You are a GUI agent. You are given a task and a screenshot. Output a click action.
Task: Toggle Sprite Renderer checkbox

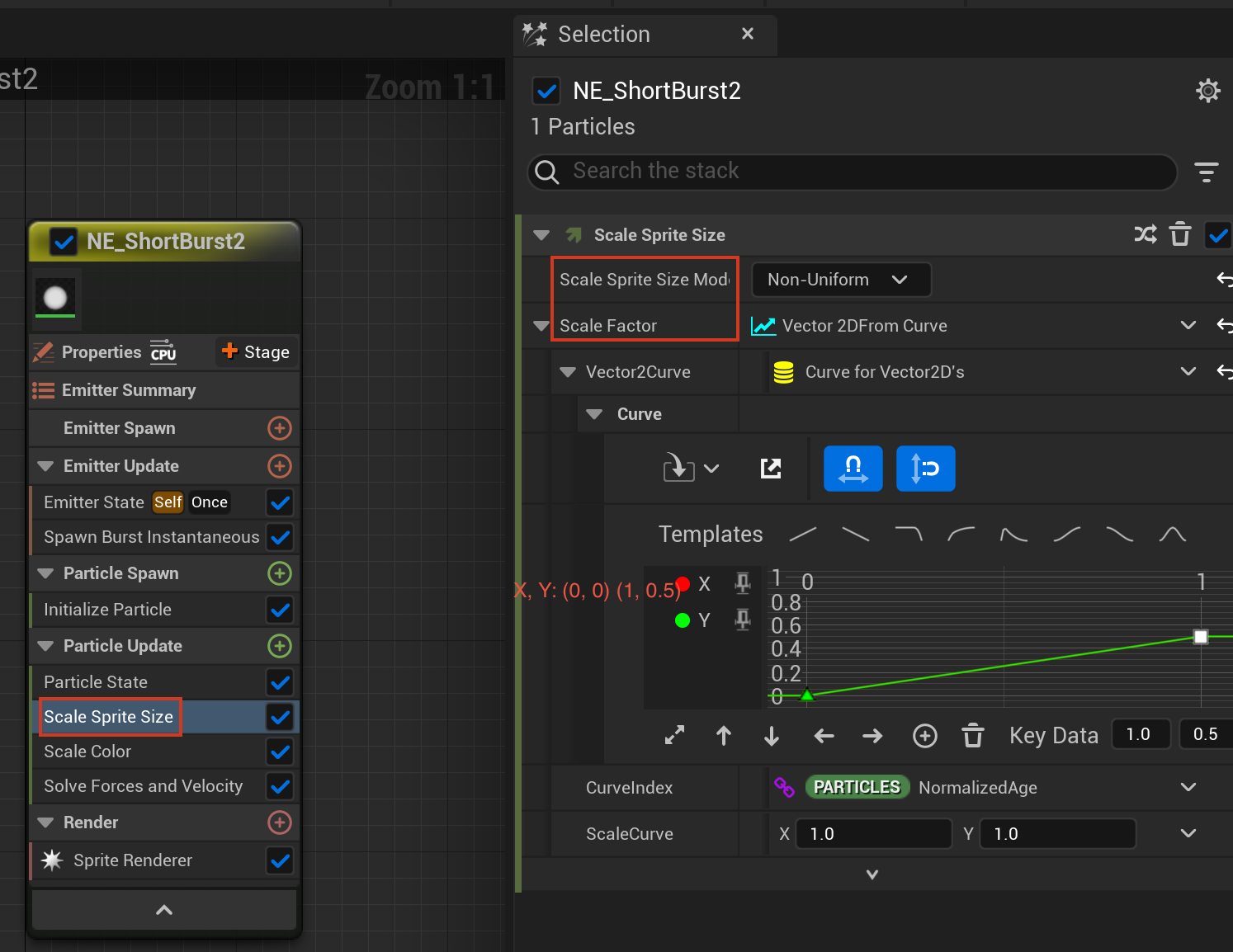click(x=281, y=860)
